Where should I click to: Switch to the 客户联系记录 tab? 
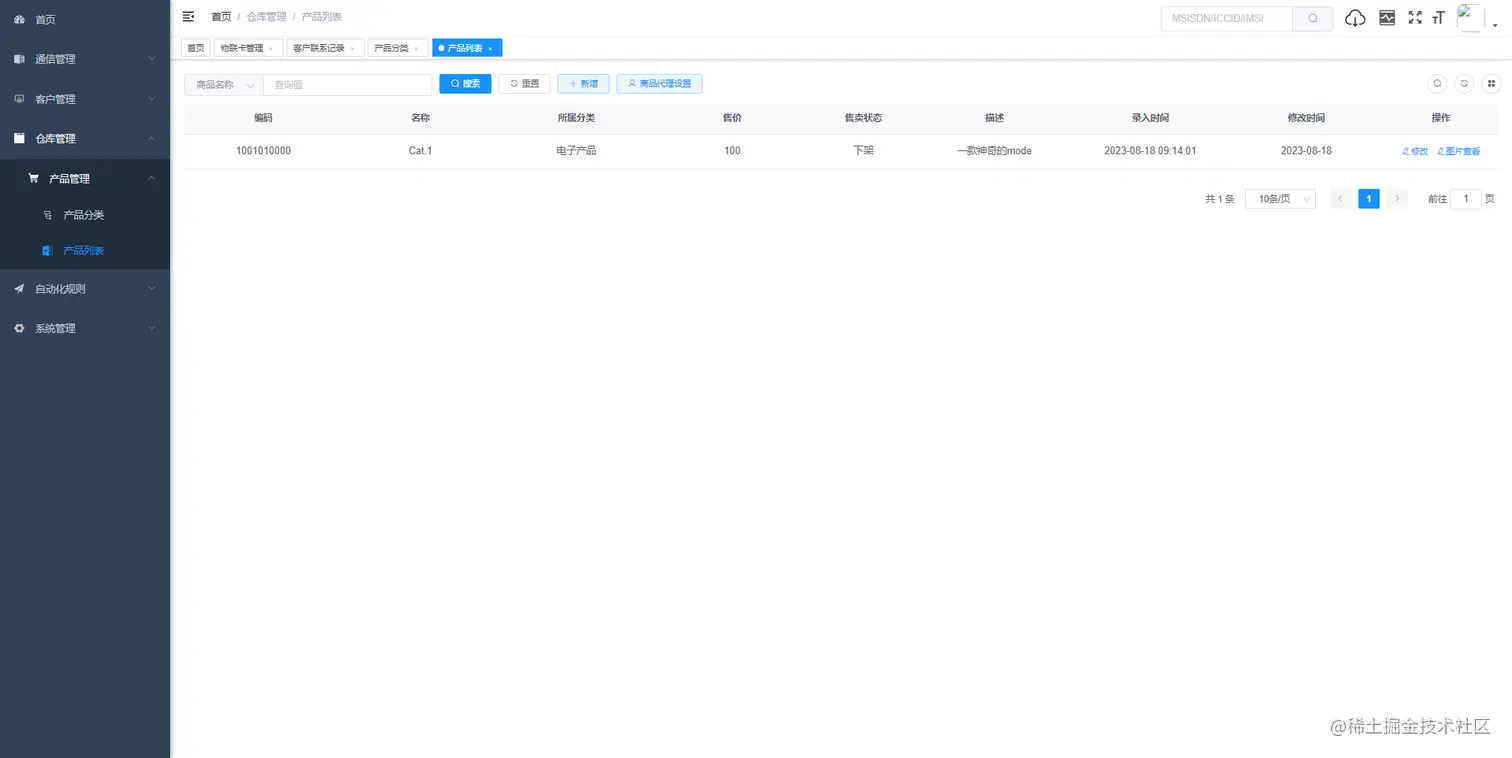click(319, 48)
